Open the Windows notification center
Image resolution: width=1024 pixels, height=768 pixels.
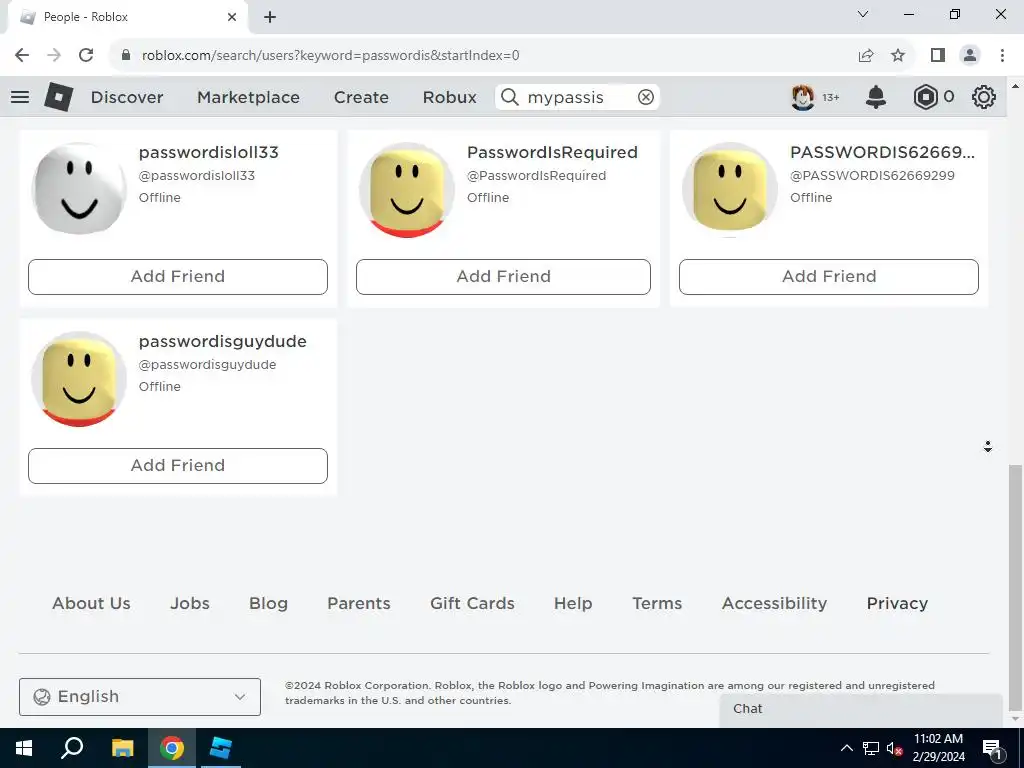[x=993, y=748]
